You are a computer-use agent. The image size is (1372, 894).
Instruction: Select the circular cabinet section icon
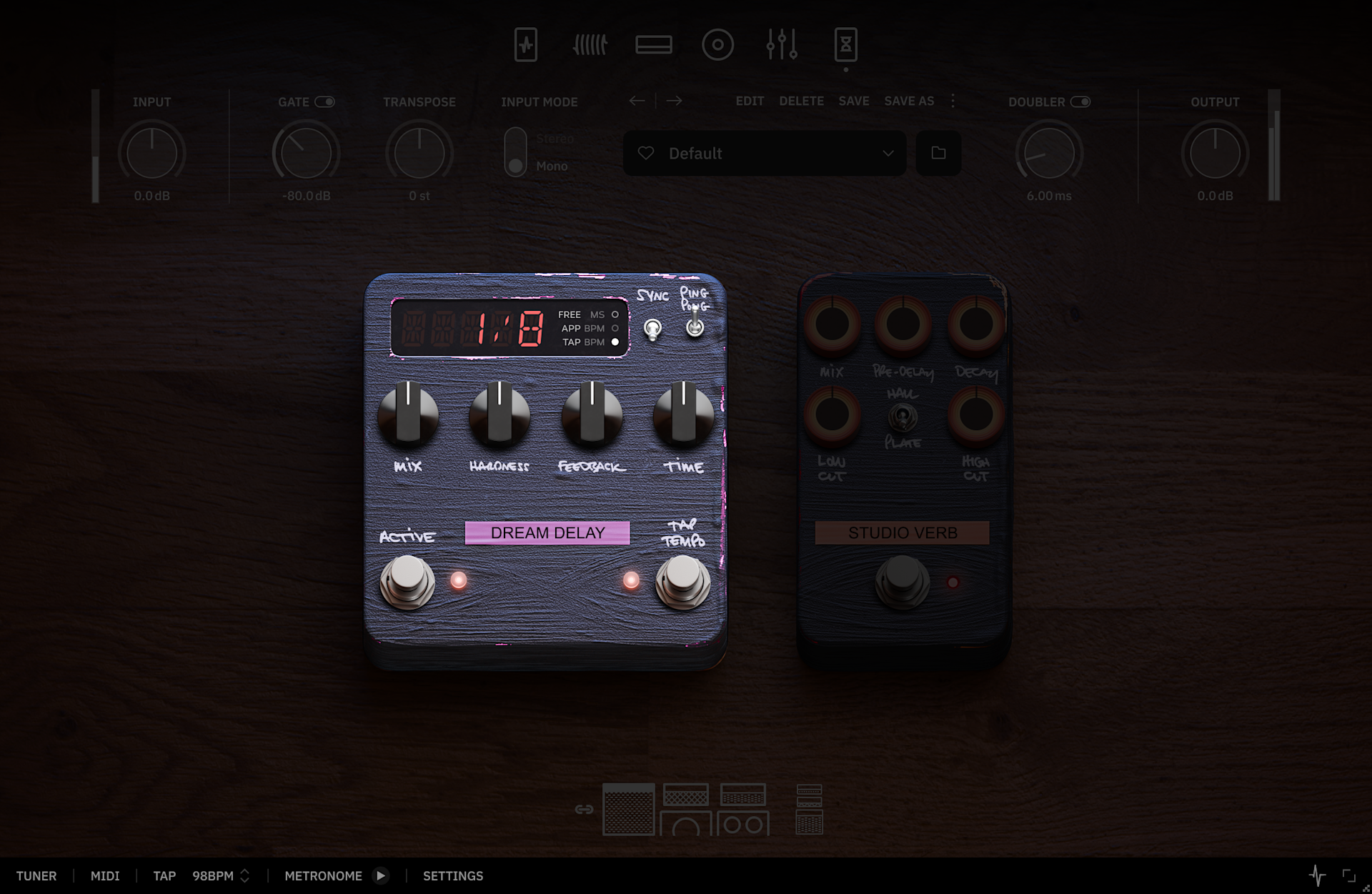pos(717,45)
